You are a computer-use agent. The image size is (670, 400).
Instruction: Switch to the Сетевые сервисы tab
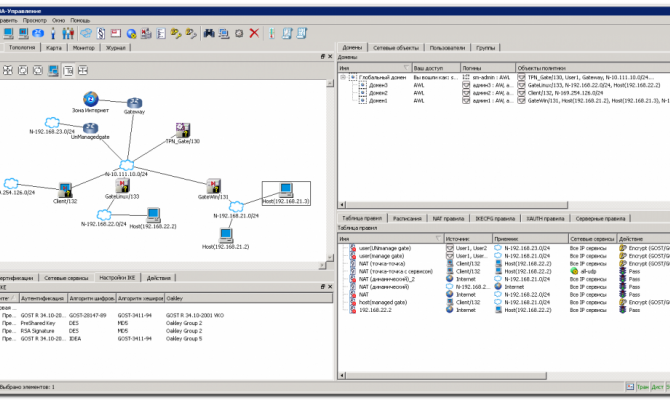point(66,278)
